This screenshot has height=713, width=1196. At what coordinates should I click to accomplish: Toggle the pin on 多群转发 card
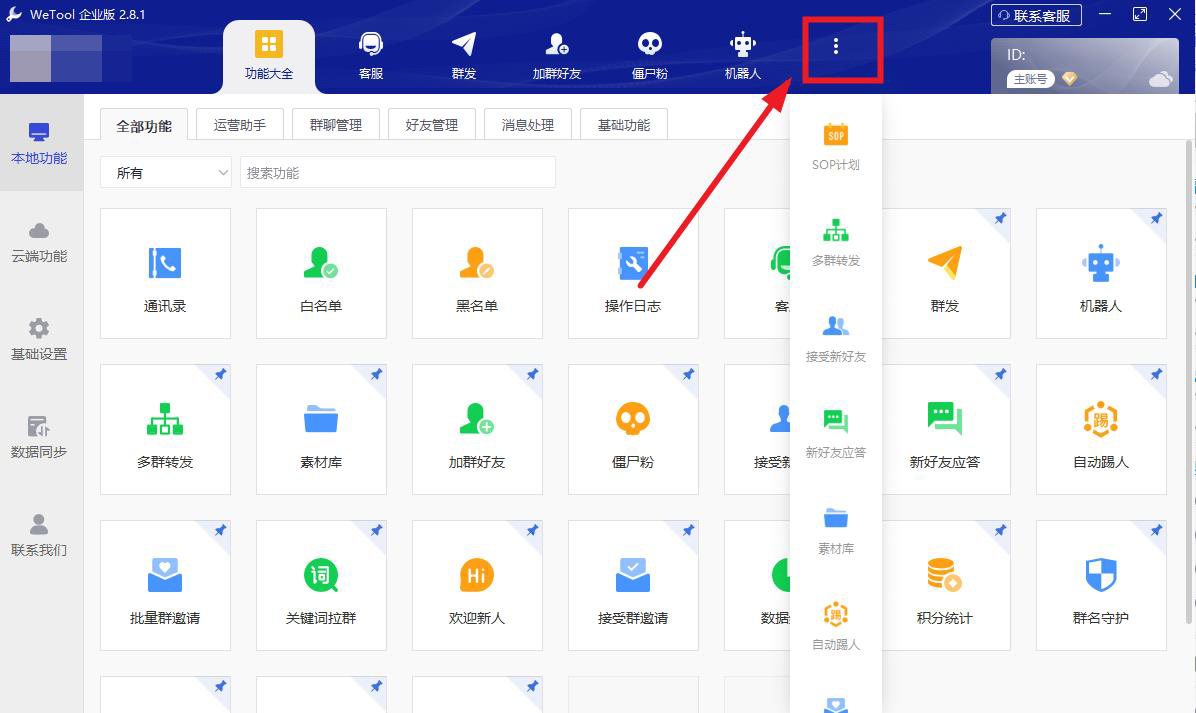point(220,374)
